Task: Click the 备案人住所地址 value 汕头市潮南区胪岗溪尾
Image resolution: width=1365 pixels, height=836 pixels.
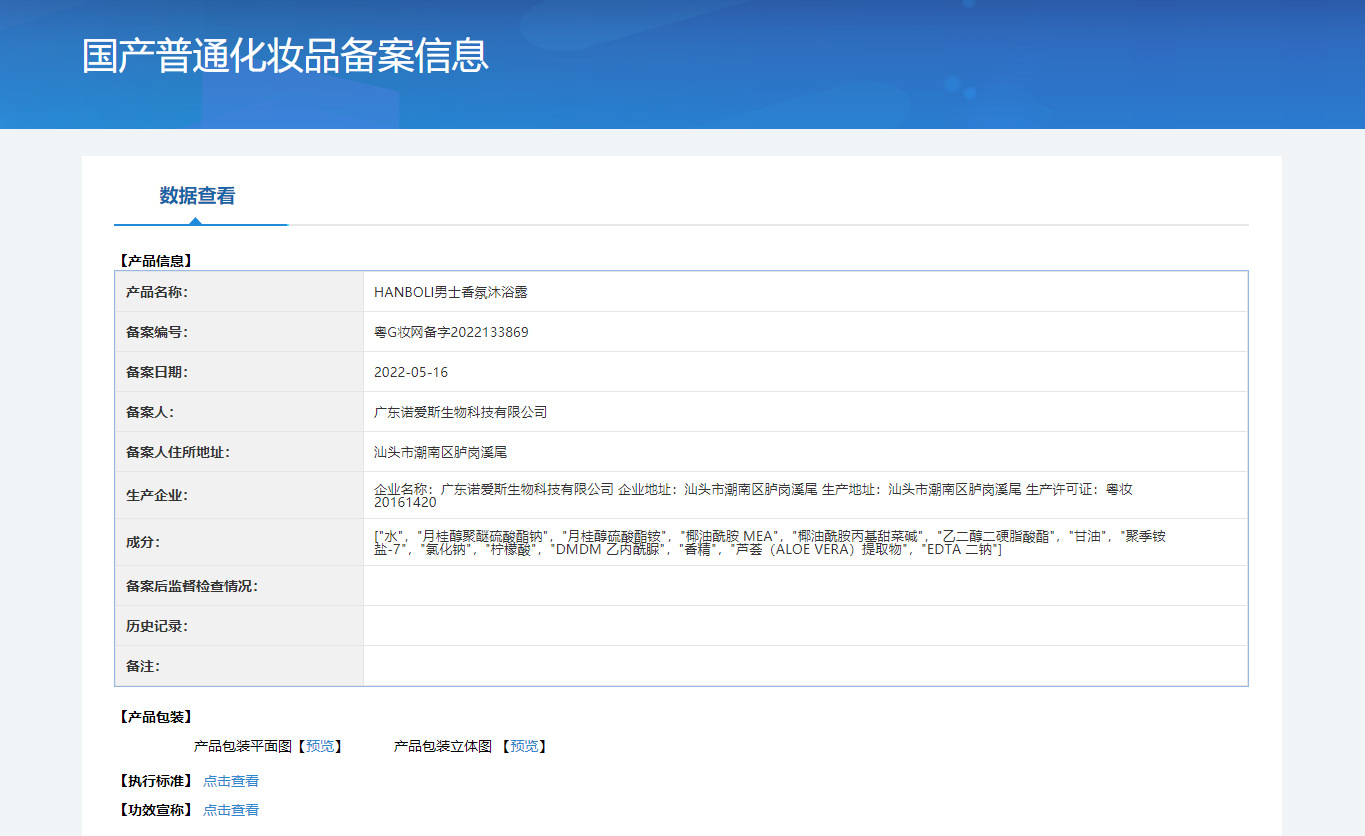Action: coord(441,452)
